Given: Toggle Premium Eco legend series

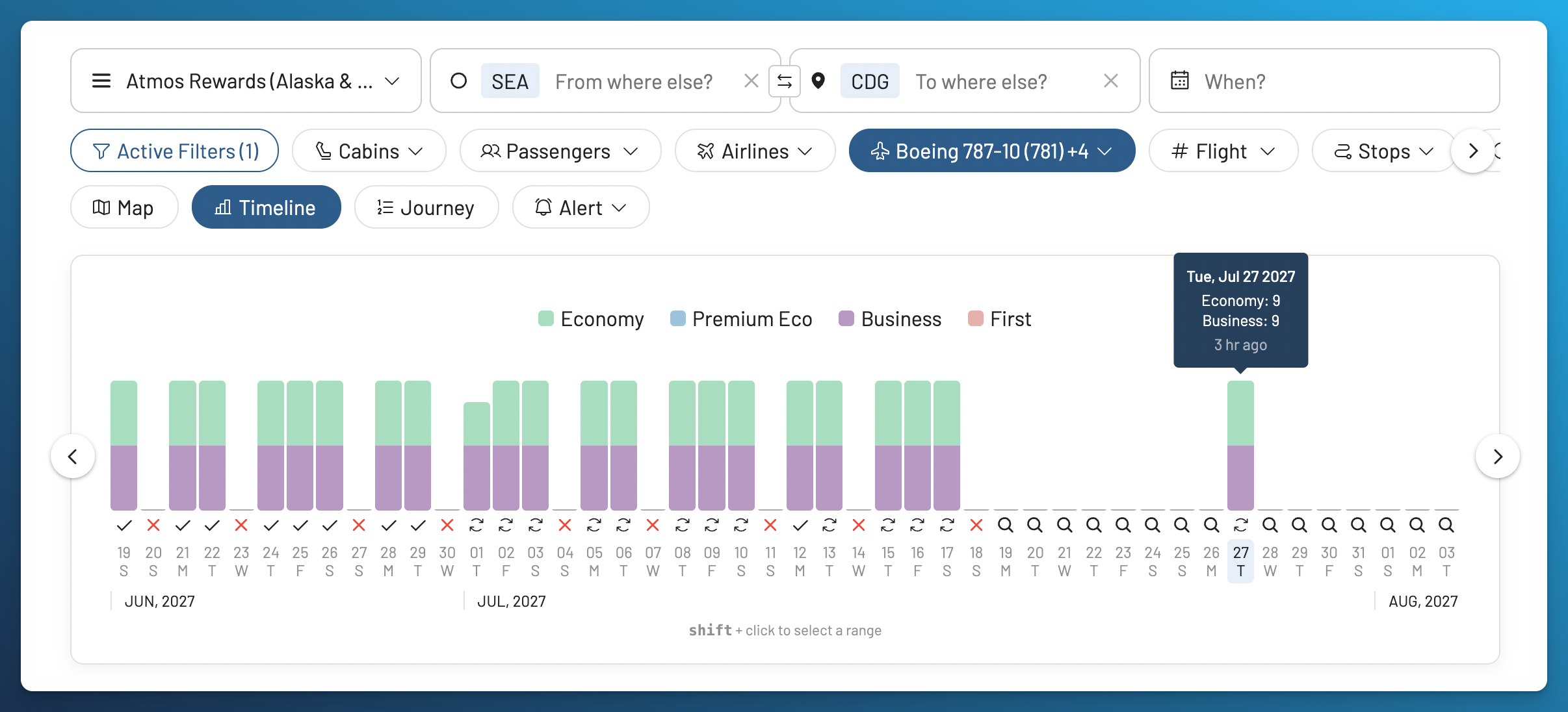Looking at the screenshot, I should click(x=741, y=319).
